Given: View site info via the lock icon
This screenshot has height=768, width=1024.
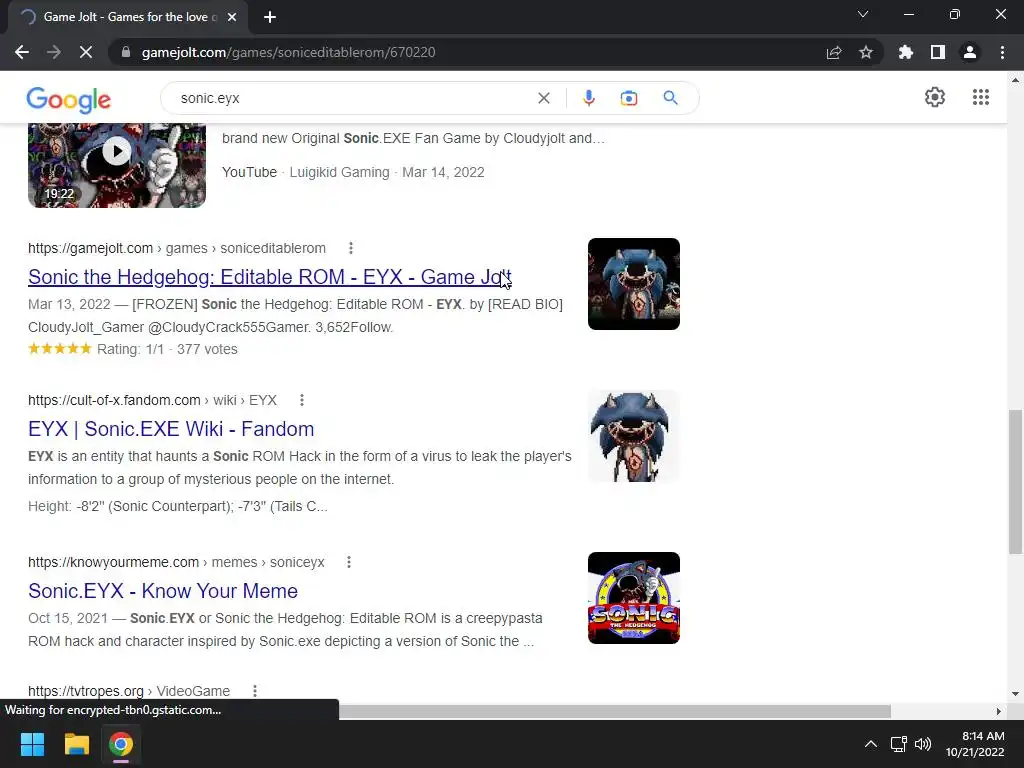Looking at the screenshot, I should tap(126, 52).
